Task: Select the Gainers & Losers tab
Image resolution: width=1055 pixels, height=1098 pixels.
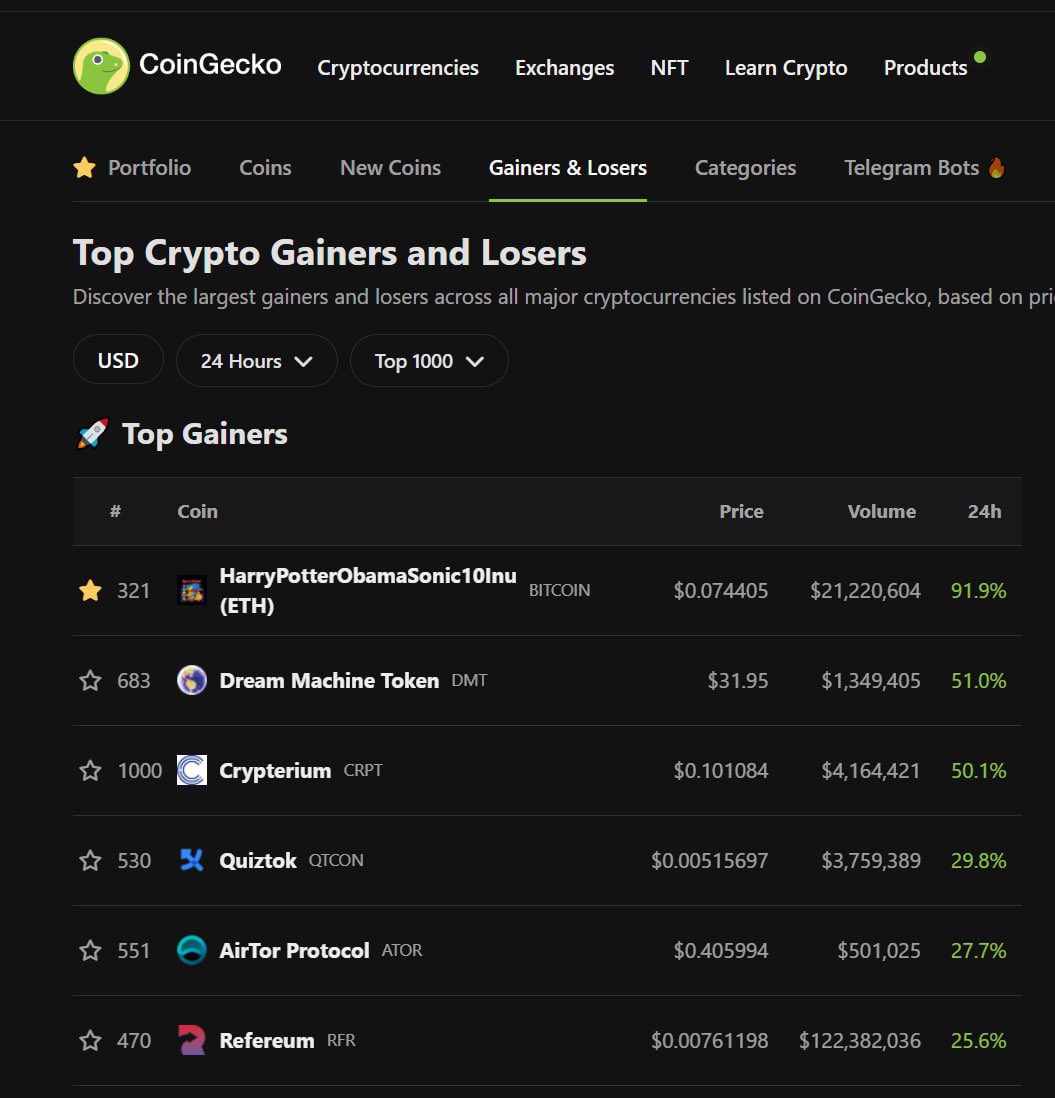Action: pyautogui.click(x=568, y=168)
